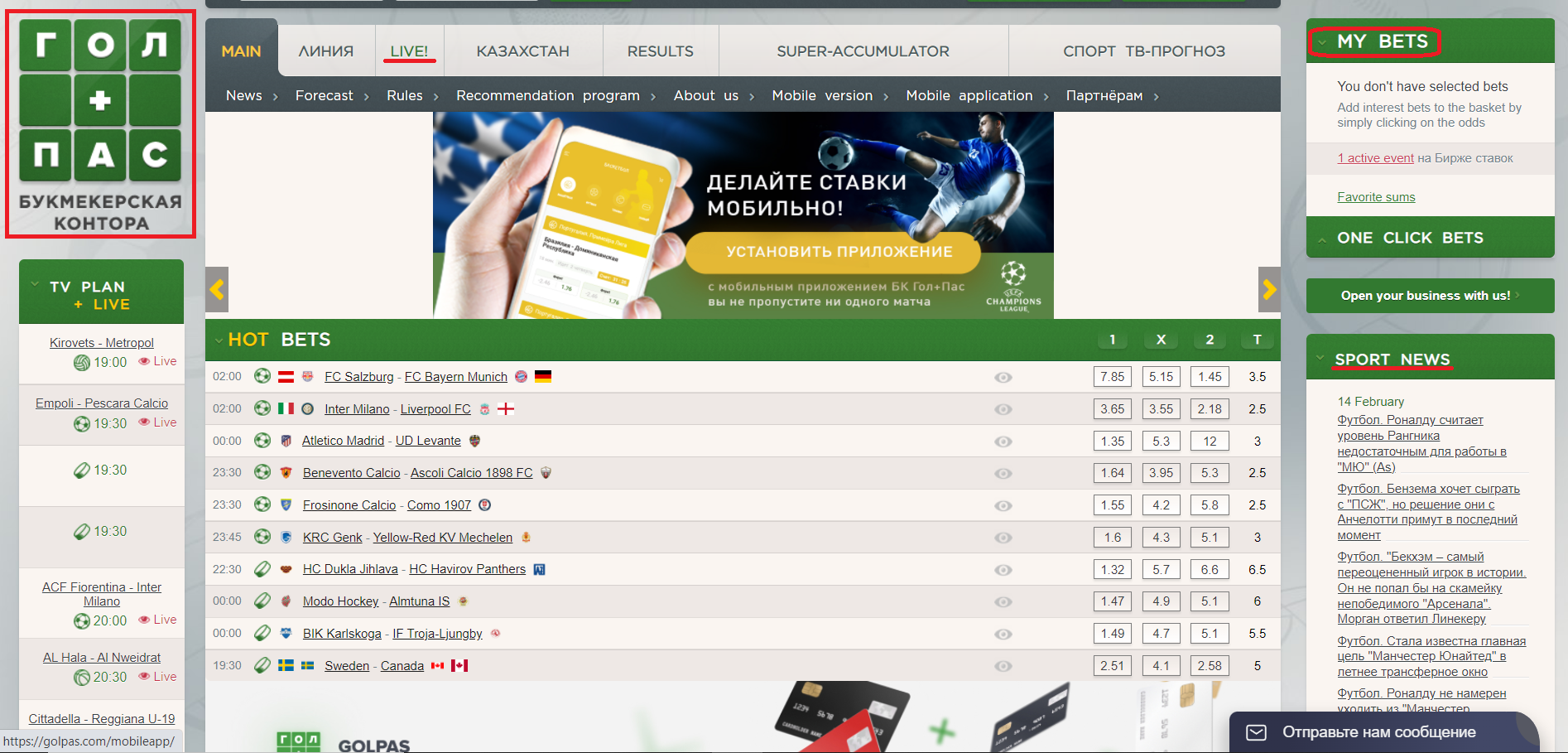The width and height of the screenshot is (1568, 753).
Task: Open the About us submenu arrow
Action: [752, 97]
